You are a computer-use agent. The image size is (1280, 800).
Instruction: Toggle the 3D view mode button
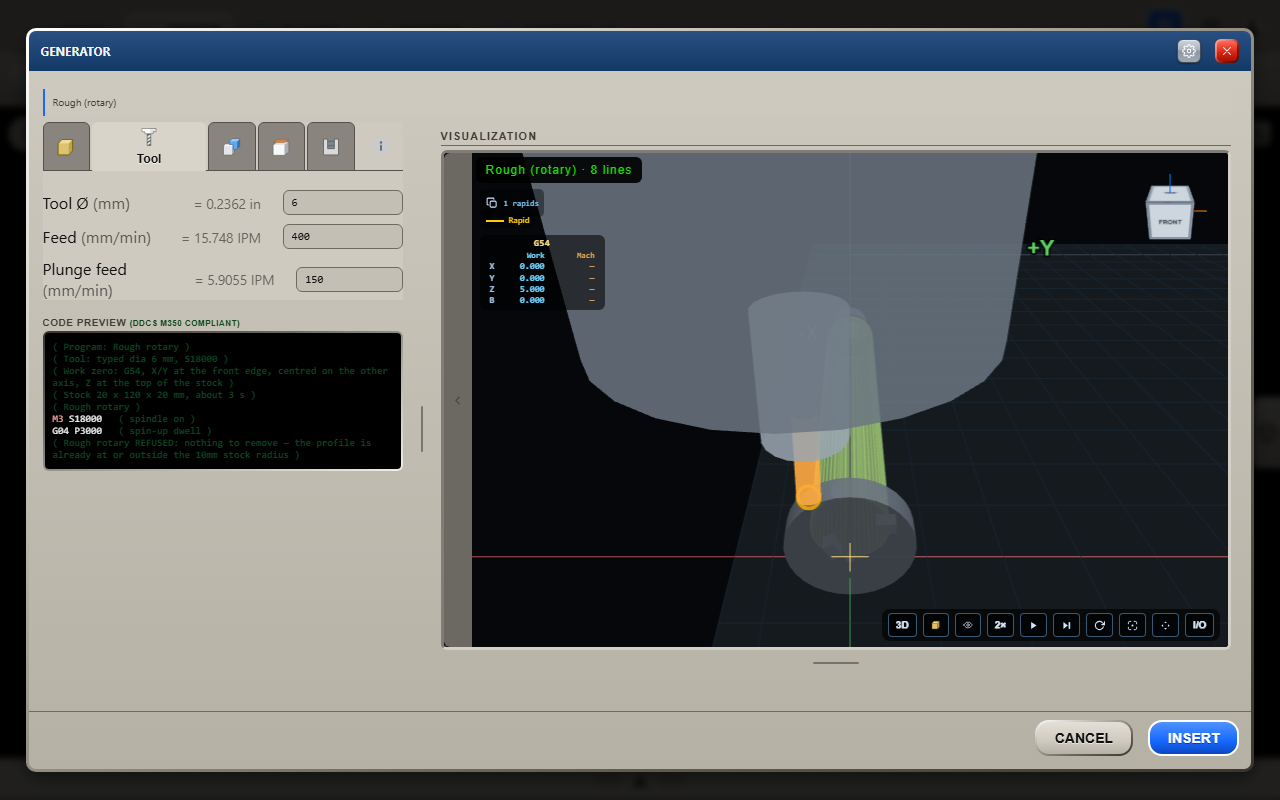pyautogui.click(x=903, y=625)
